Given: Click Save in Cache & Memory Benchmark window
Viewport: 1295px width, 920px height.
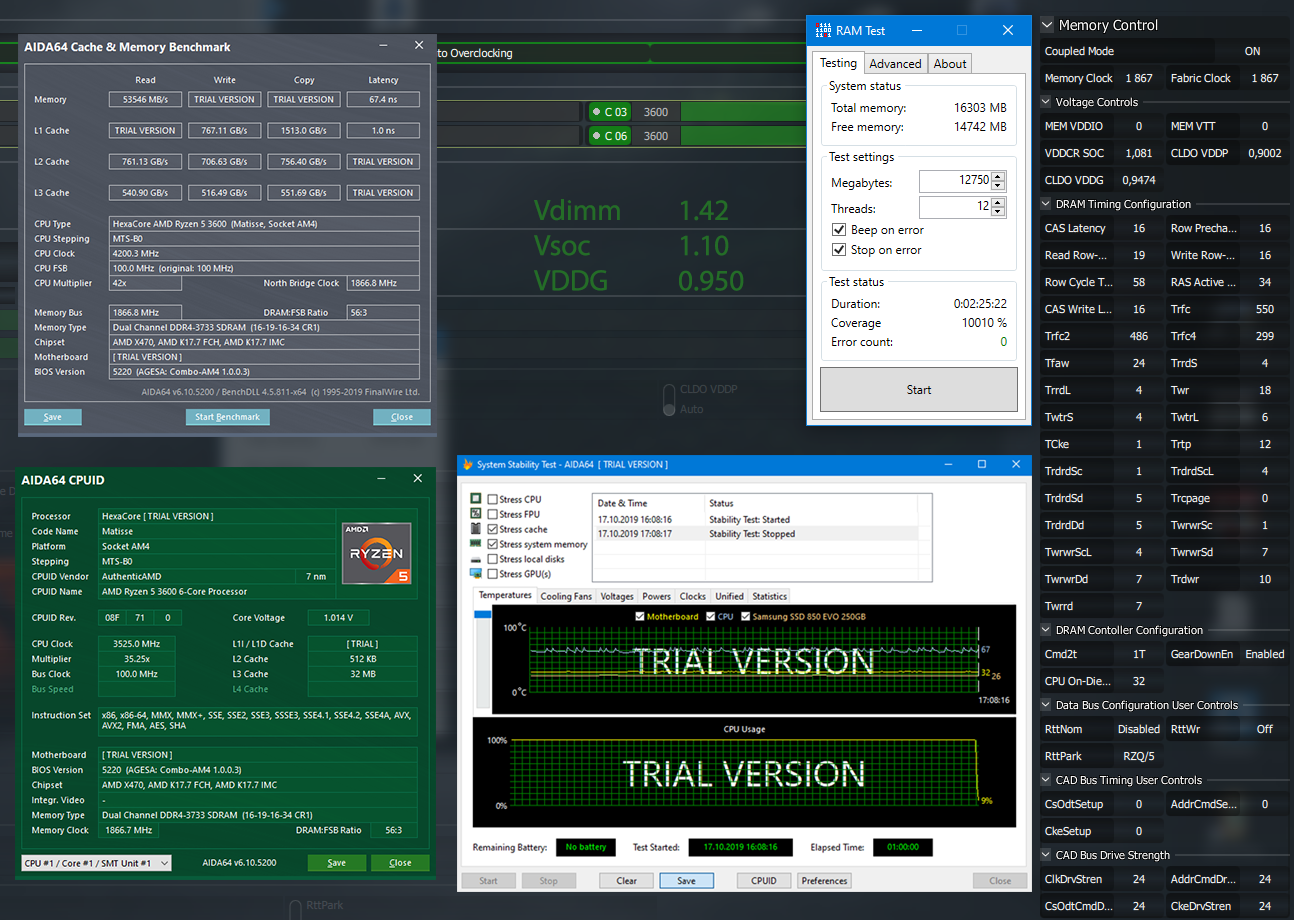Looking at the screenshot, I should (53, 417).
